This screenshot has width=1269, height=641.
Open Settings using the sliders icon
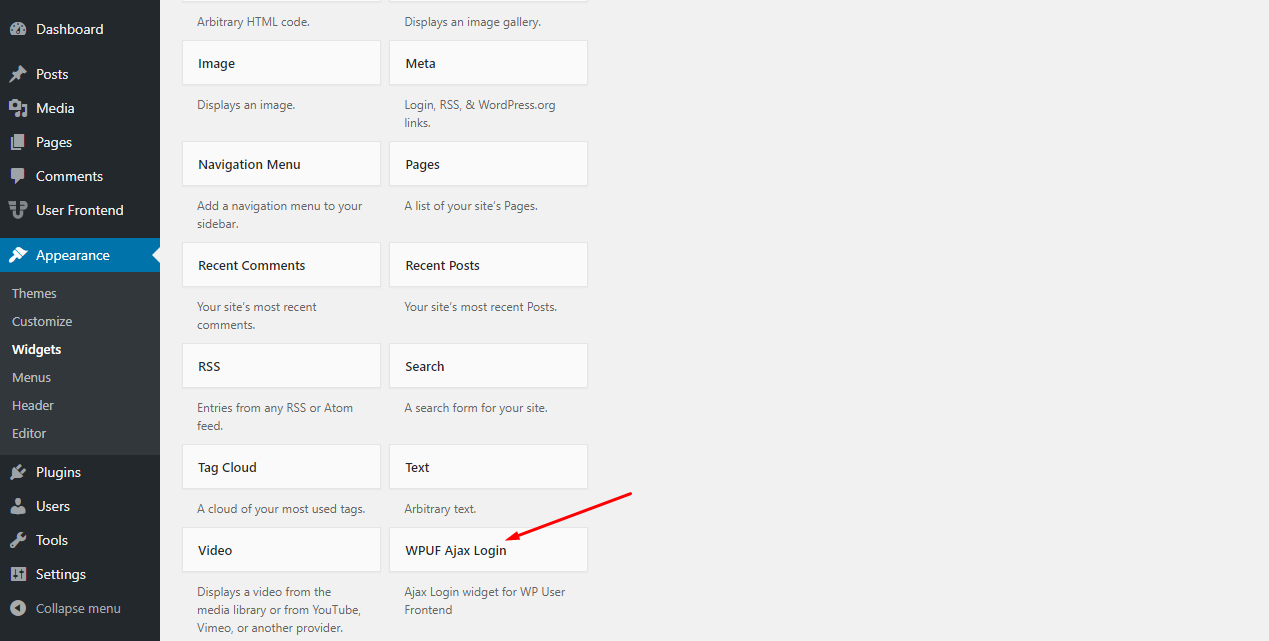[19, 573]
